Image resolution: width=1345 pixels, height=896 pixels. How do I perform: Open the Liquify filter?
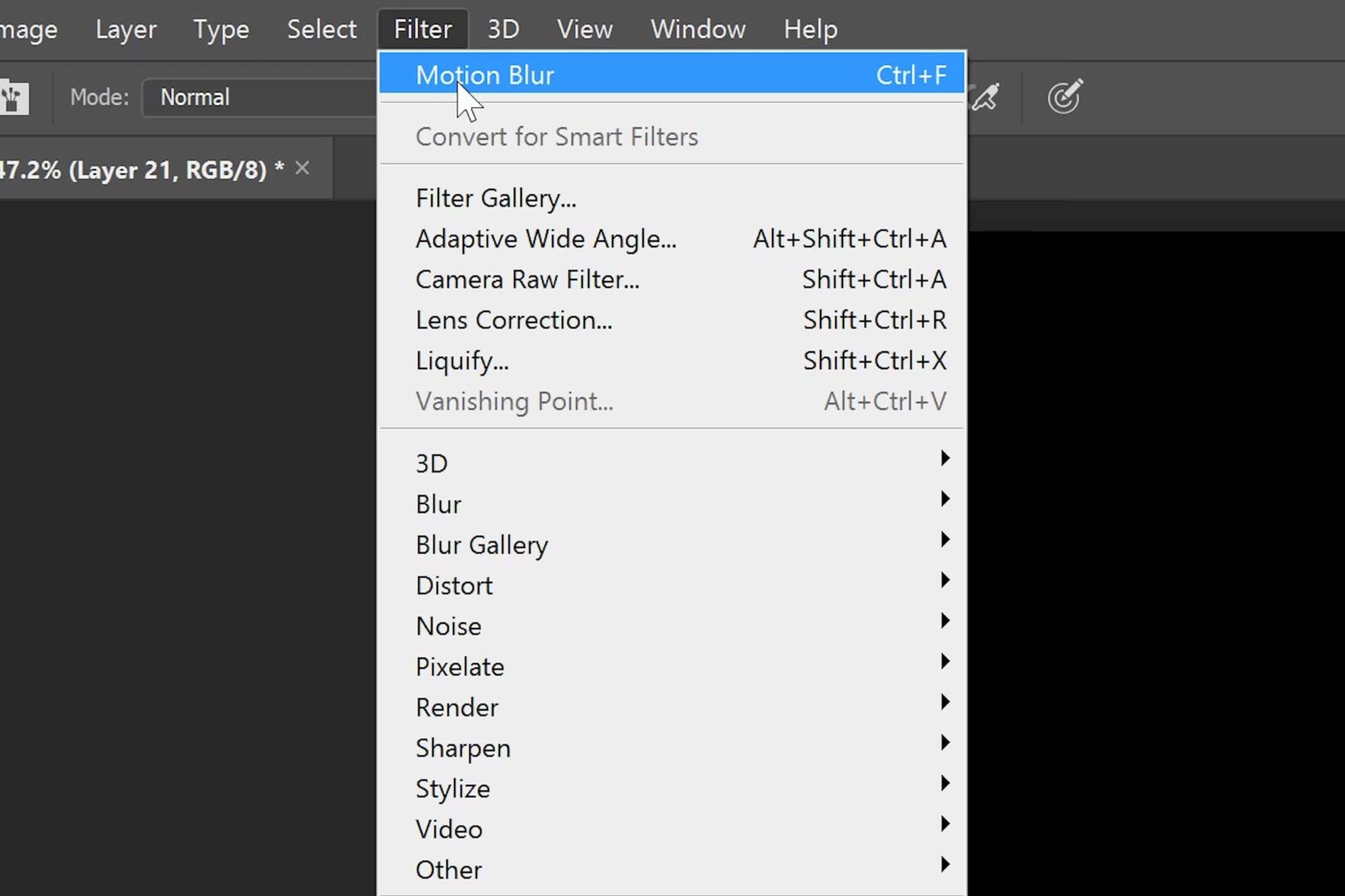pos(462,360)
